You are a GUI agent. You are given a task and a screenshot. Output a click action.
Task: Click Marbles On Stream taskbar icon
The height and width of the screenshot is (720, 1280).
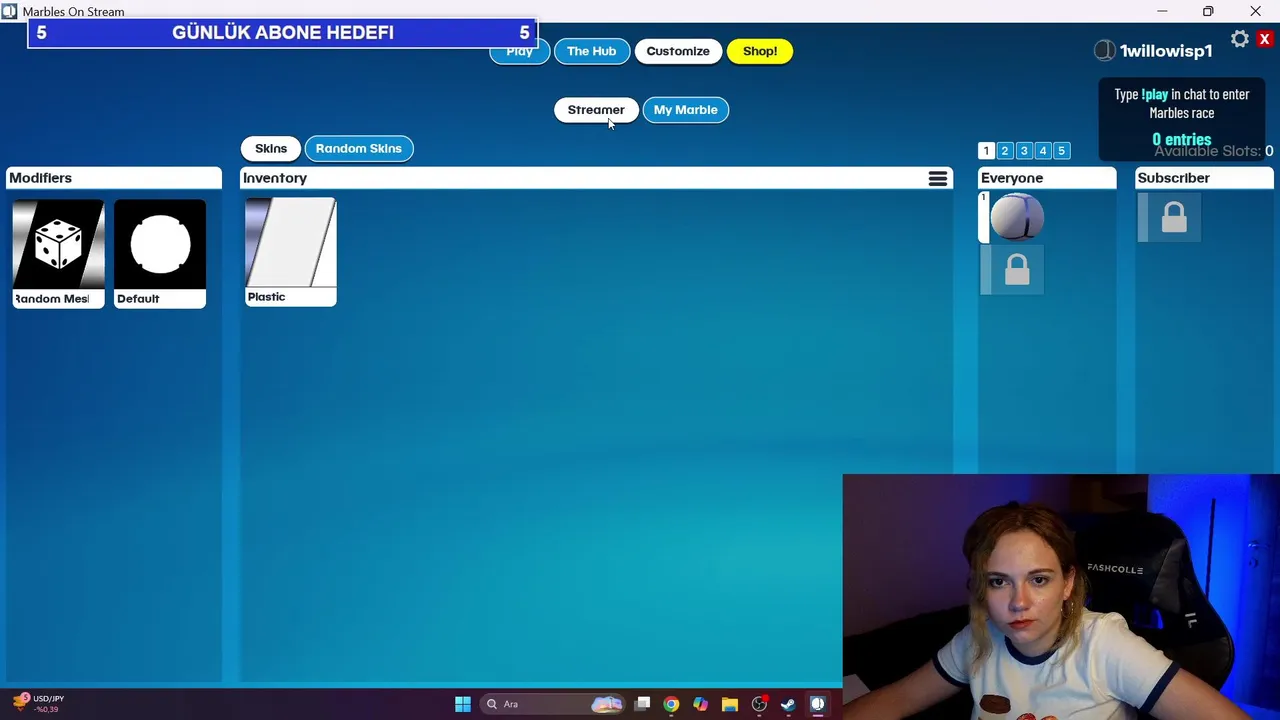coord(817,704)
